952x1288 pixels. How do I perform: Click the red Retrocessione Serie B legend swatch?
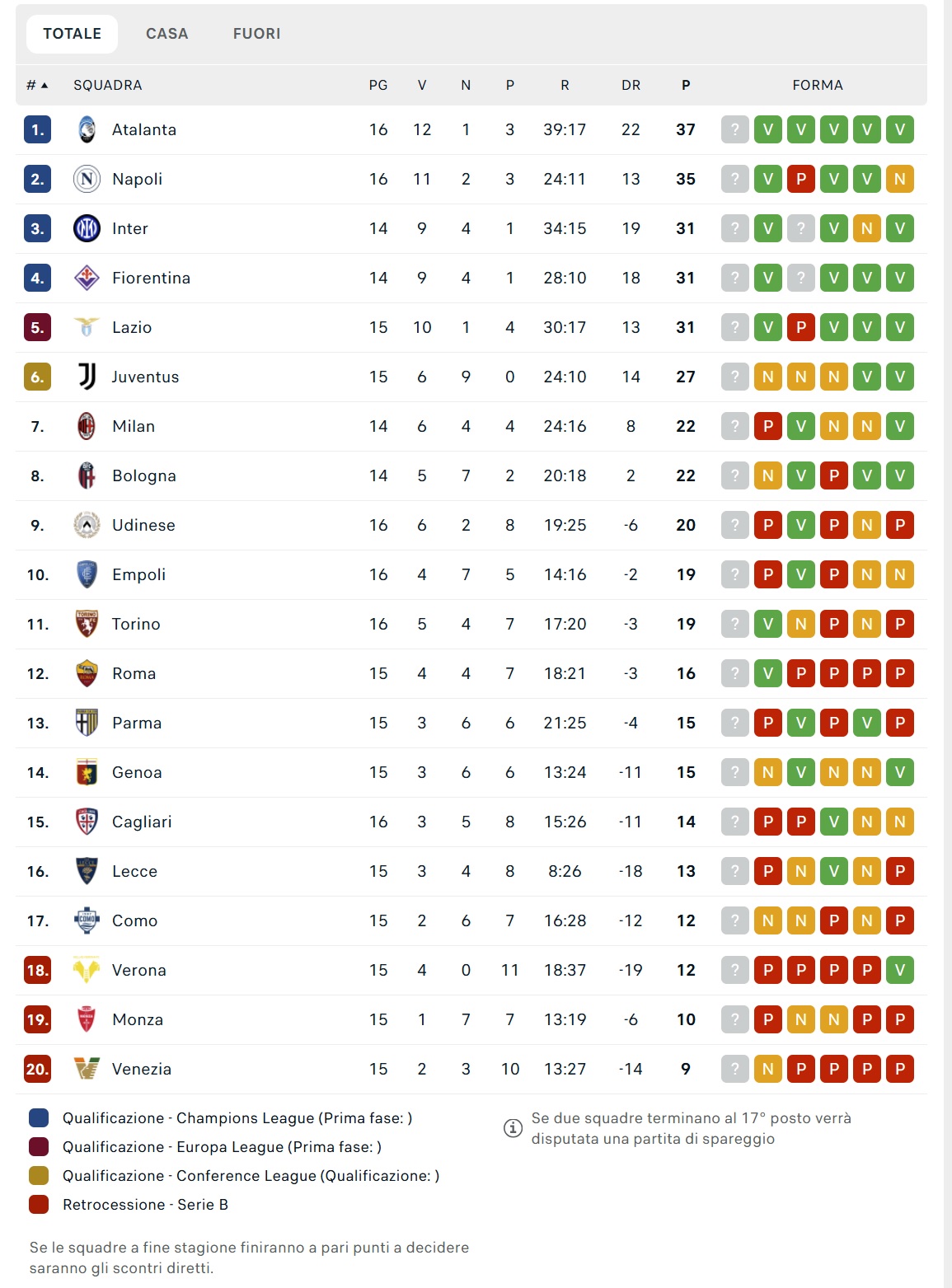[39, 1205]
